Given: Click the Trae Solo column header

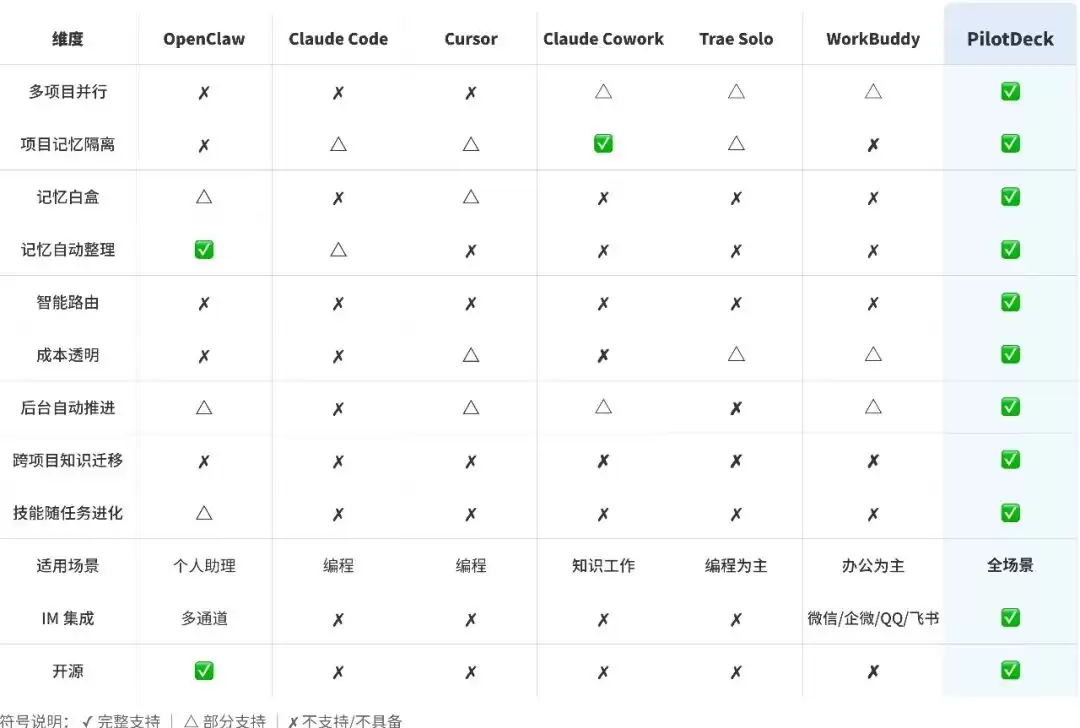Looking at the screenshot, I should point(736,39).
